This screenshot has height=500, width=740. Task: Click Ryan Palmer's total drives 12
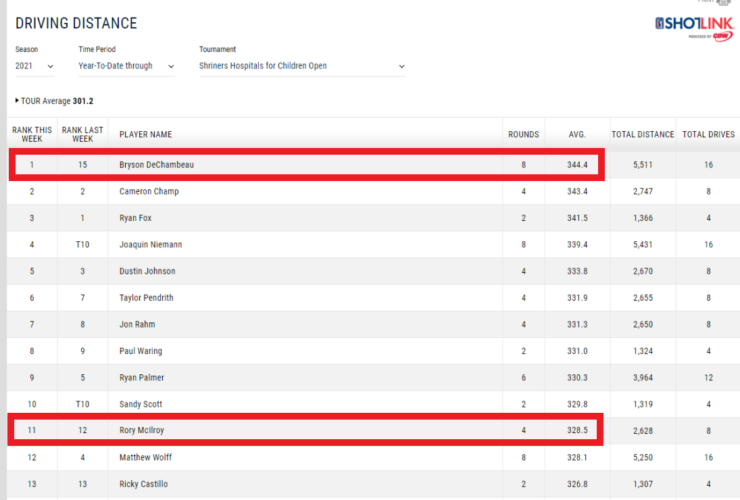[708, 378]
